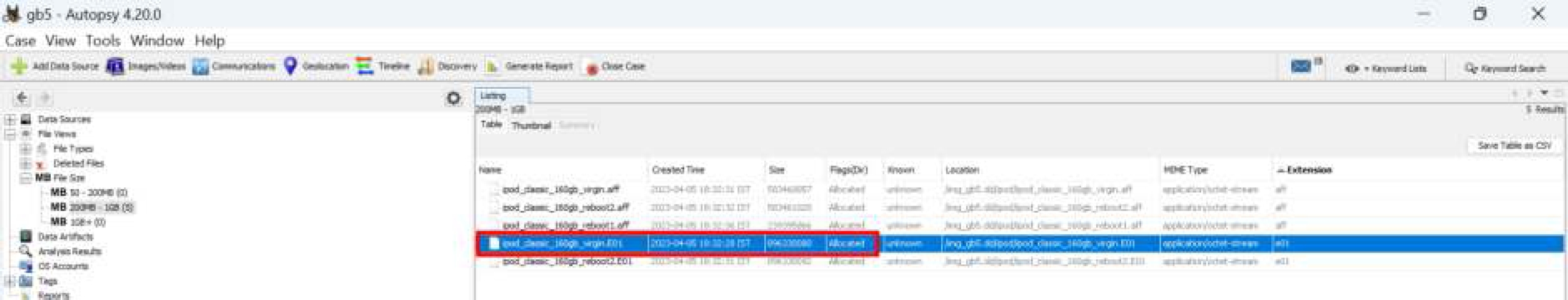The image size is (1568, 300).
Task: Launch the Geolocation map tool
Action: (x=291, y=66)
